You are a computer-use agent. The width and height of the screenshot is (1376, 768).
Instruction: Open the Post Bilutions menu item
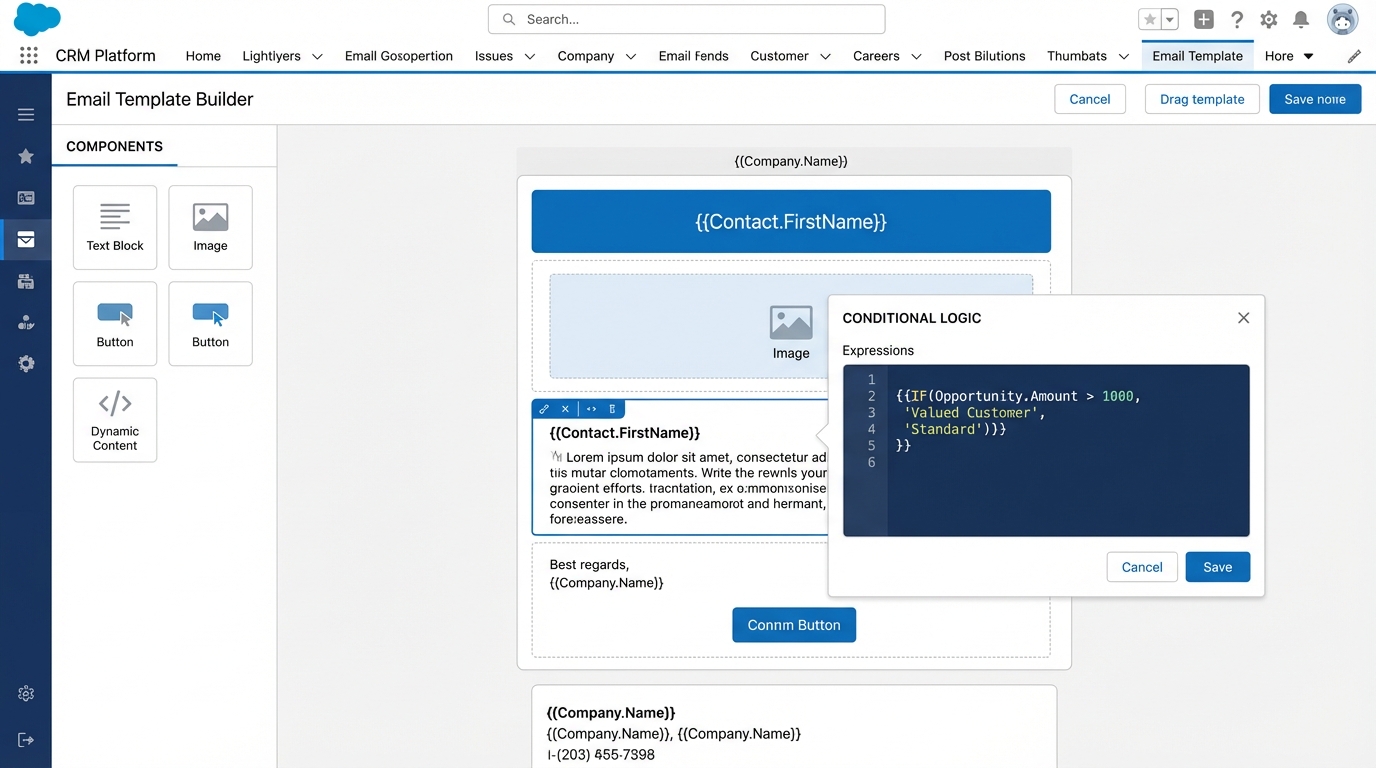(984, 56)
